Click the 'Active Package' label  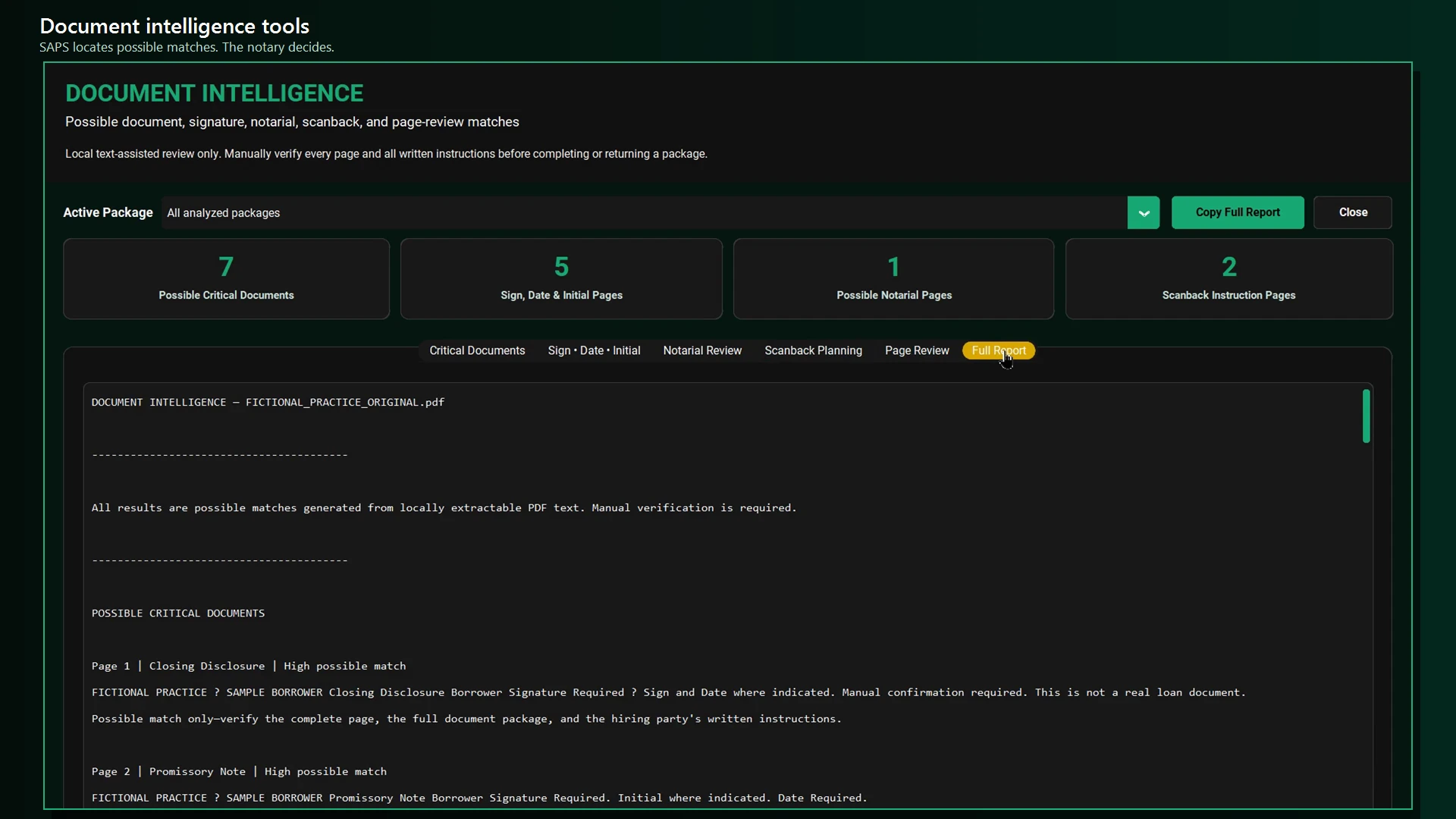[x=108, y=212]
